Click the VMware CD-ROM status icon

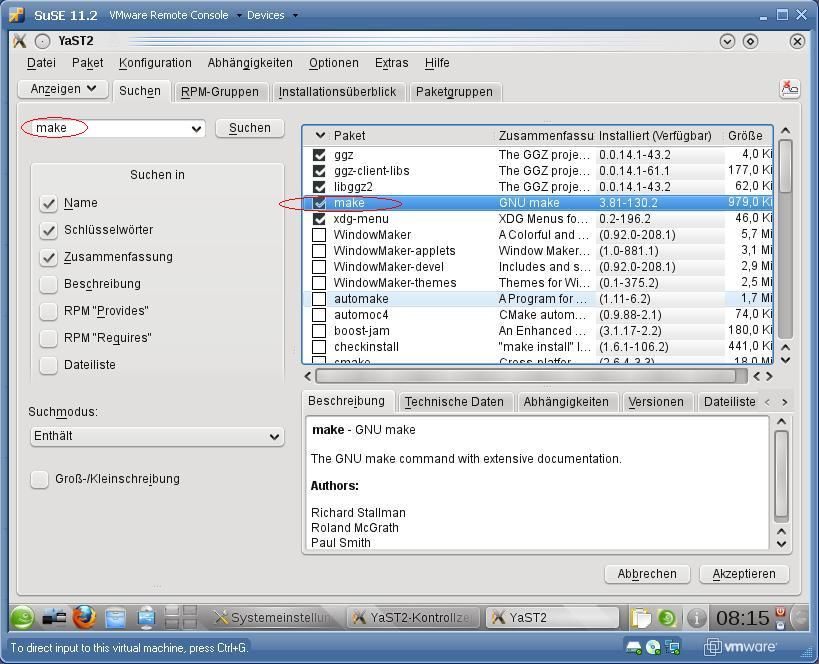653,647
